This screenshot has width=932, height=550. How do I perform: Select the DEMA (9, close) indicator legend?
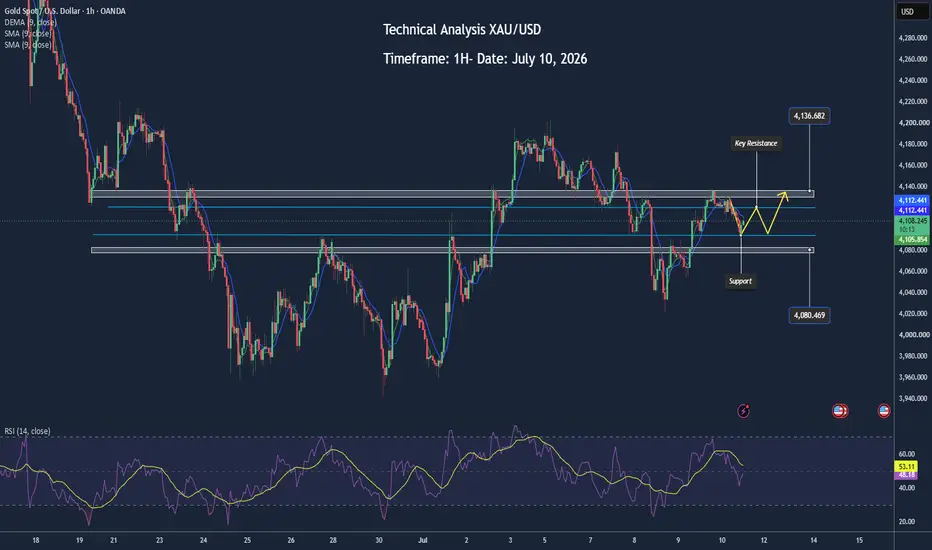[30, 22]
